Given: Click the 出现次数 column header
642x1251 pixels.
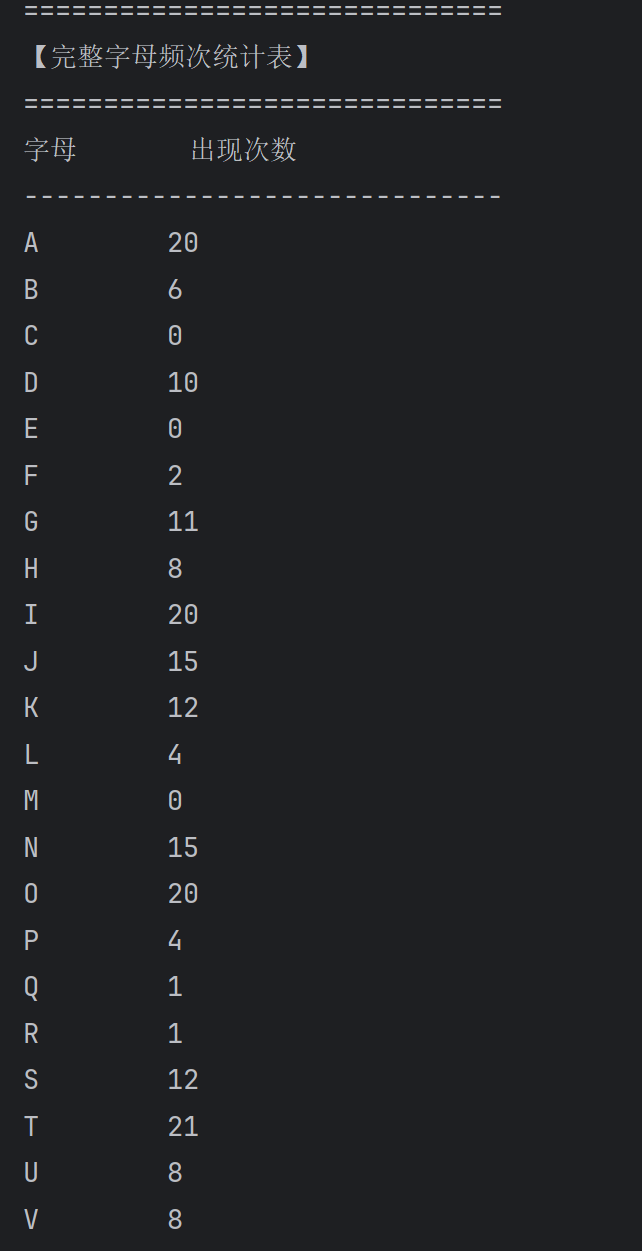Looking at the screenshot, I should point(244,150).
